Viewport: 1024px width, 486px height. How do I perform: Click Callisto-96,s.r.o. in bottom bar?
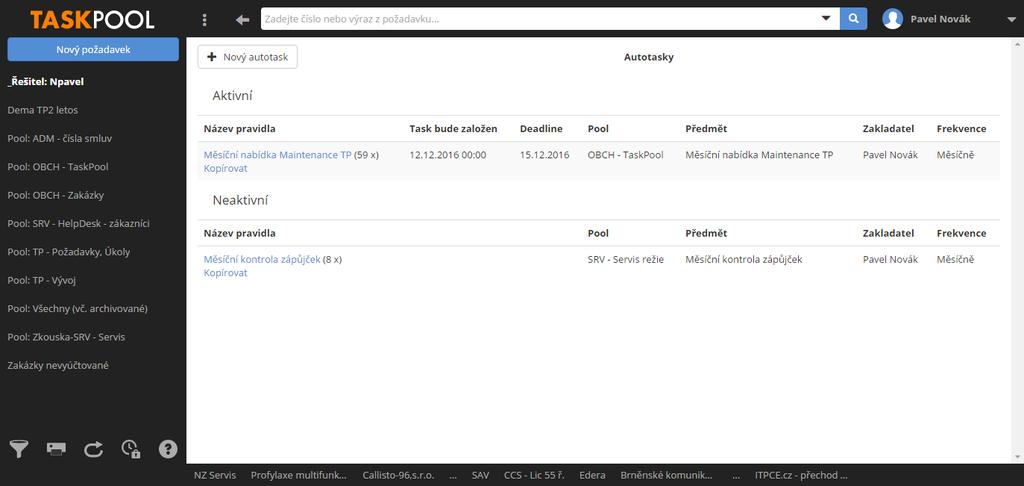[x=398, y=476]
